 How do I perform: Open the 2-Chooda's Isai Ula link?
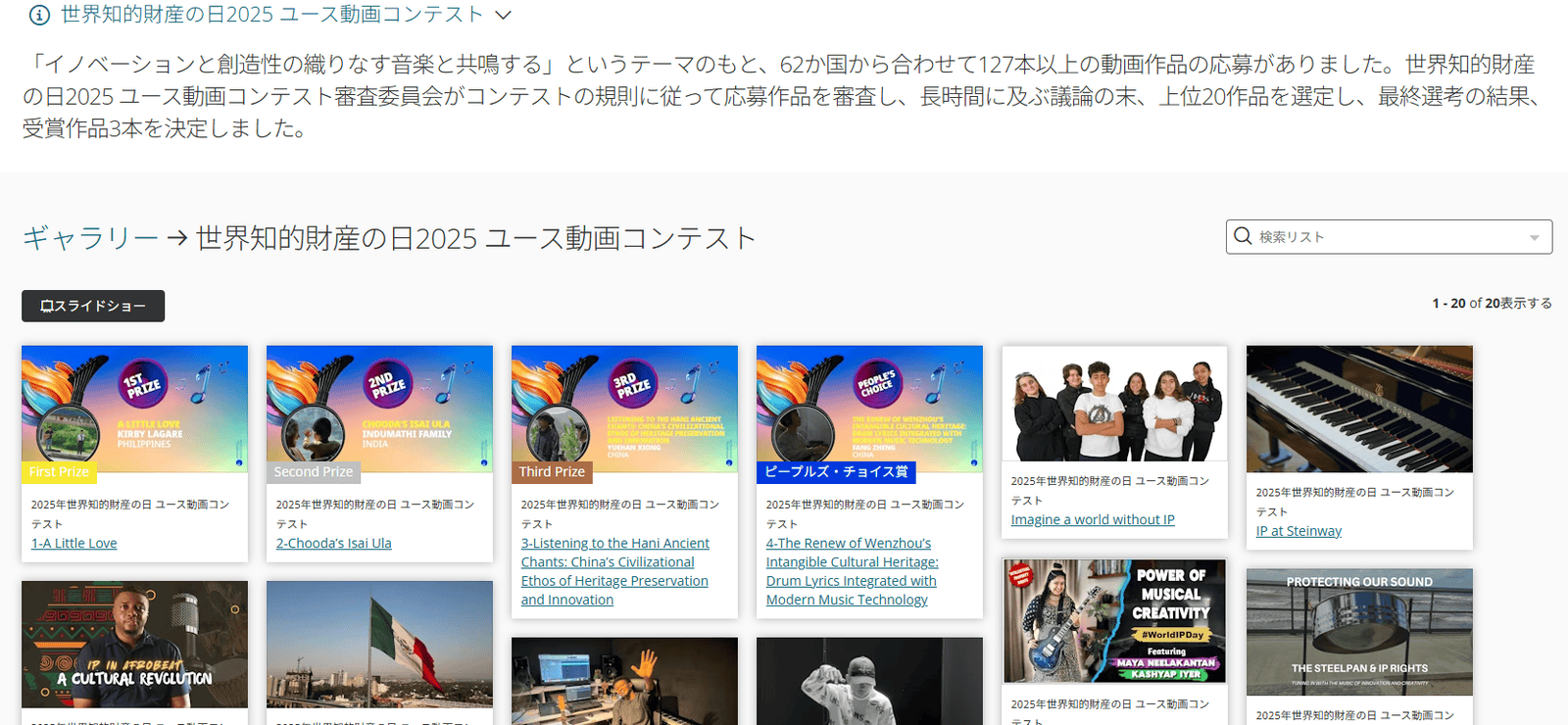tap(333, 543)
